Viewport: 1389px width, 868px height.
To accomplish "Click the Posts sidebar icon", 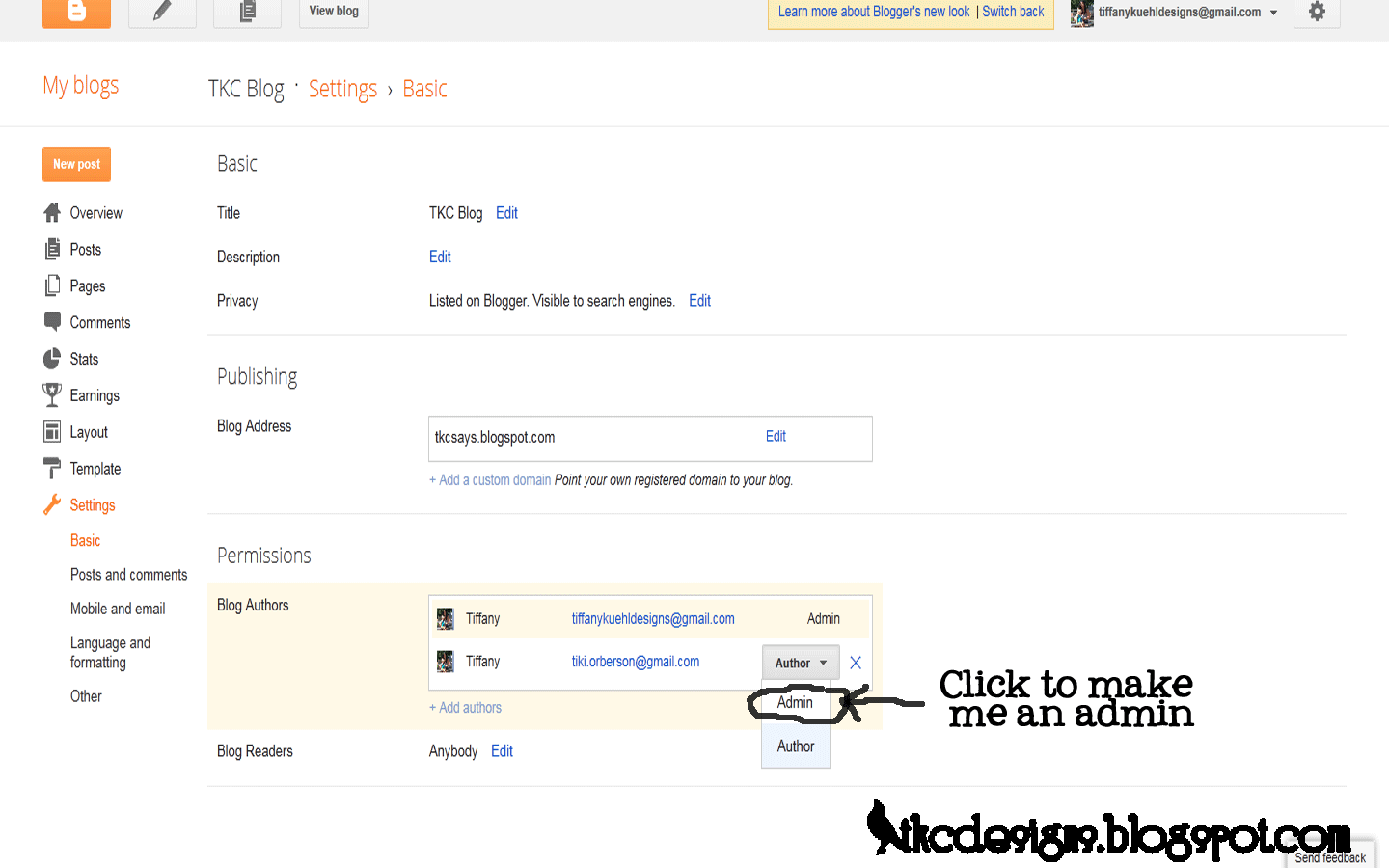I will pyautogui.click(x=52, y=249).
